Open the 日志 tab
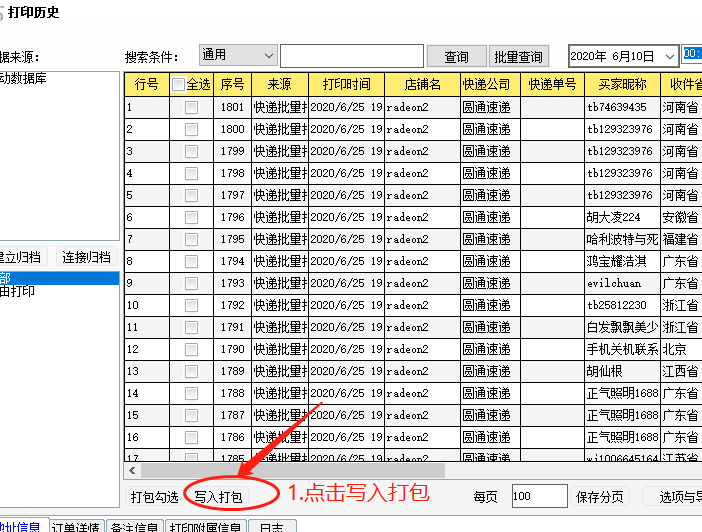The width and height of the screenshot is (702, 532). (272, 526)
